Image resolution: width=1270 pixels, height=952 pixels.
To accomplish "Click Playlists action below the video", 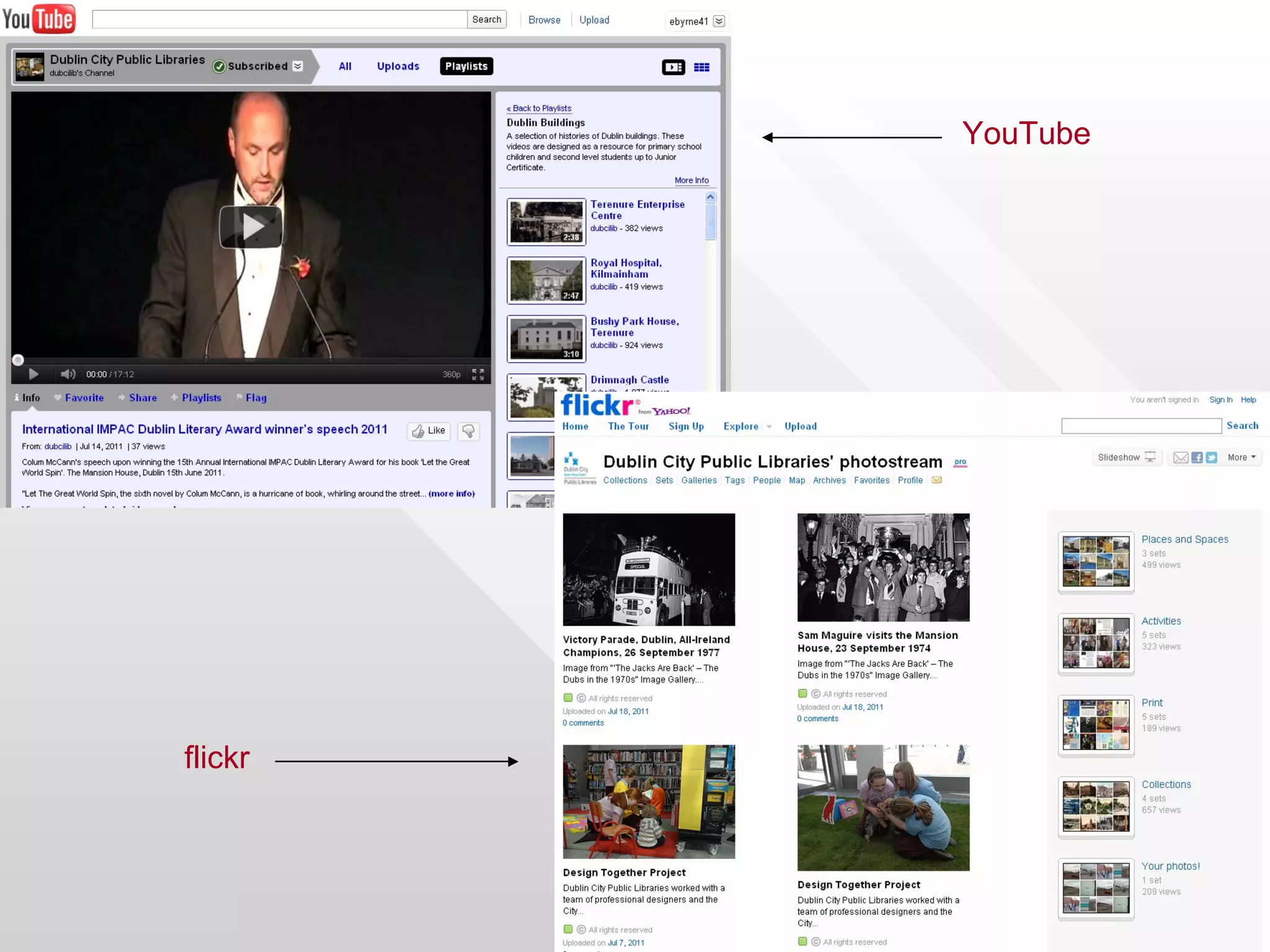I will tap(196, 398).
